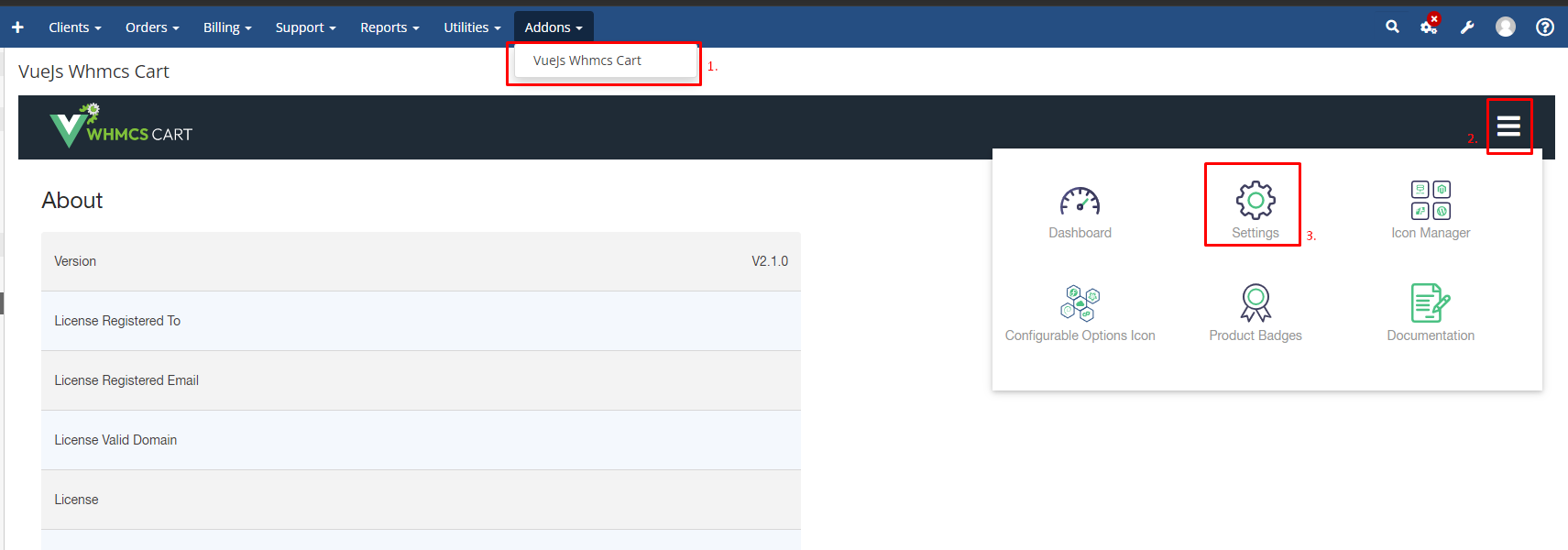Click the License Registered To row
The image size is (1568, 550).
421,321
